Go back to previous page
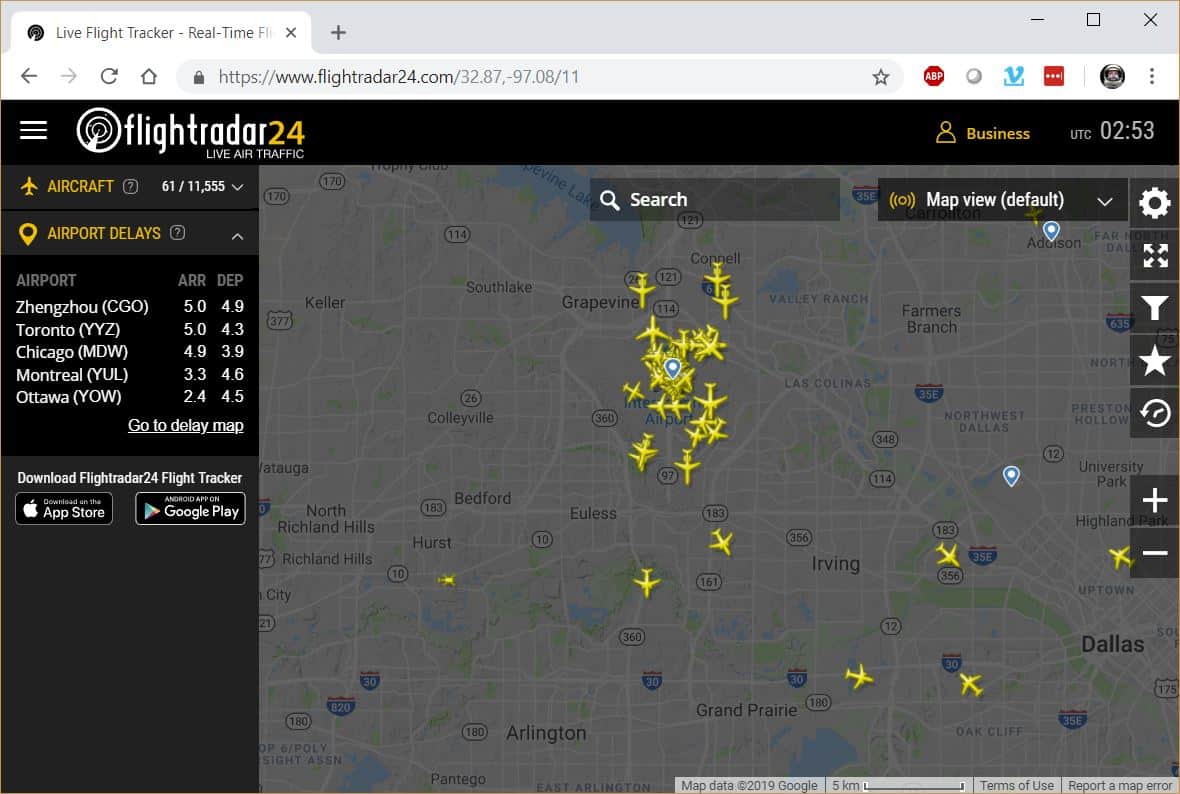This screenshot has height=794, width=1180. coord(29,76)
